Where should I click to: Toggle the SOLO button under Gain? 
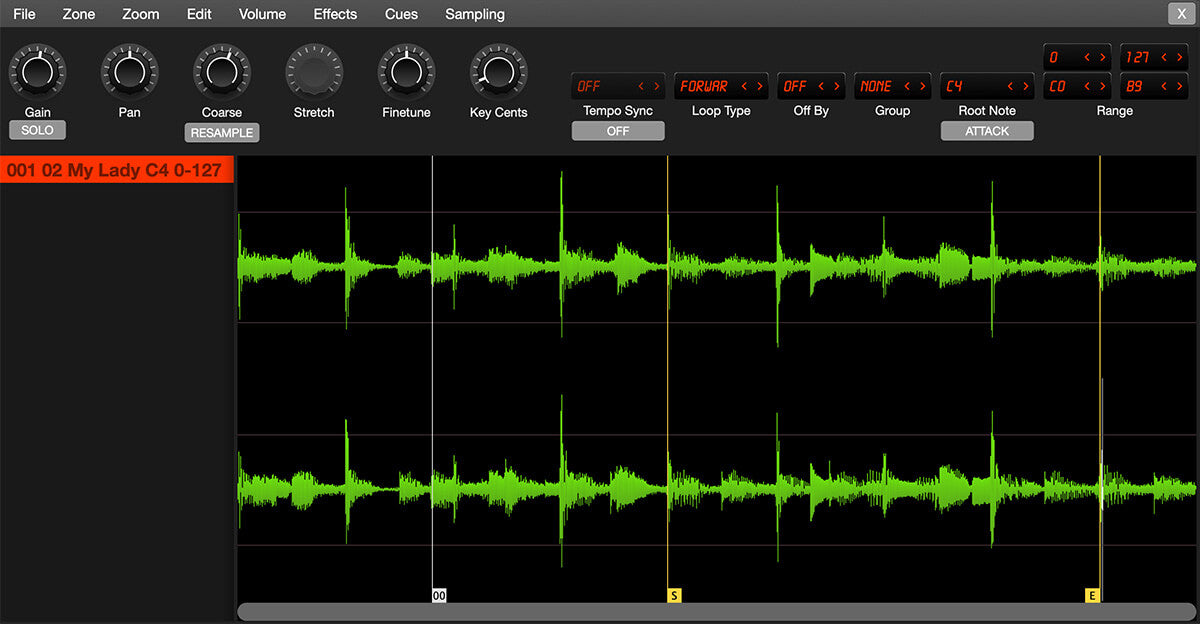click(x=37, y=130)
